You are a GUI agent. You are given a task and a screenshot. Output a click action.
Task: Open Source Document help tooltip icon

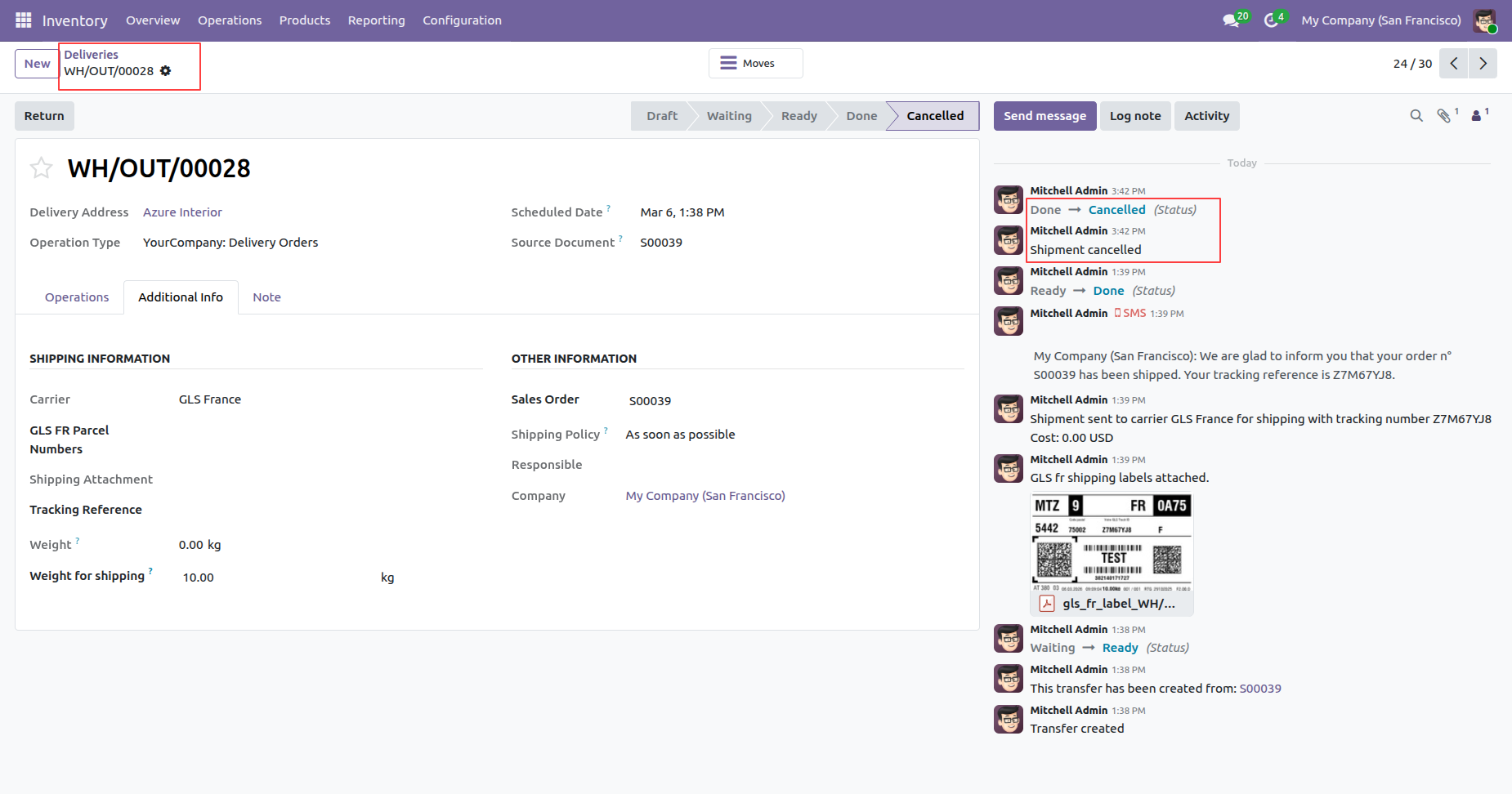[x=621, y=239]
